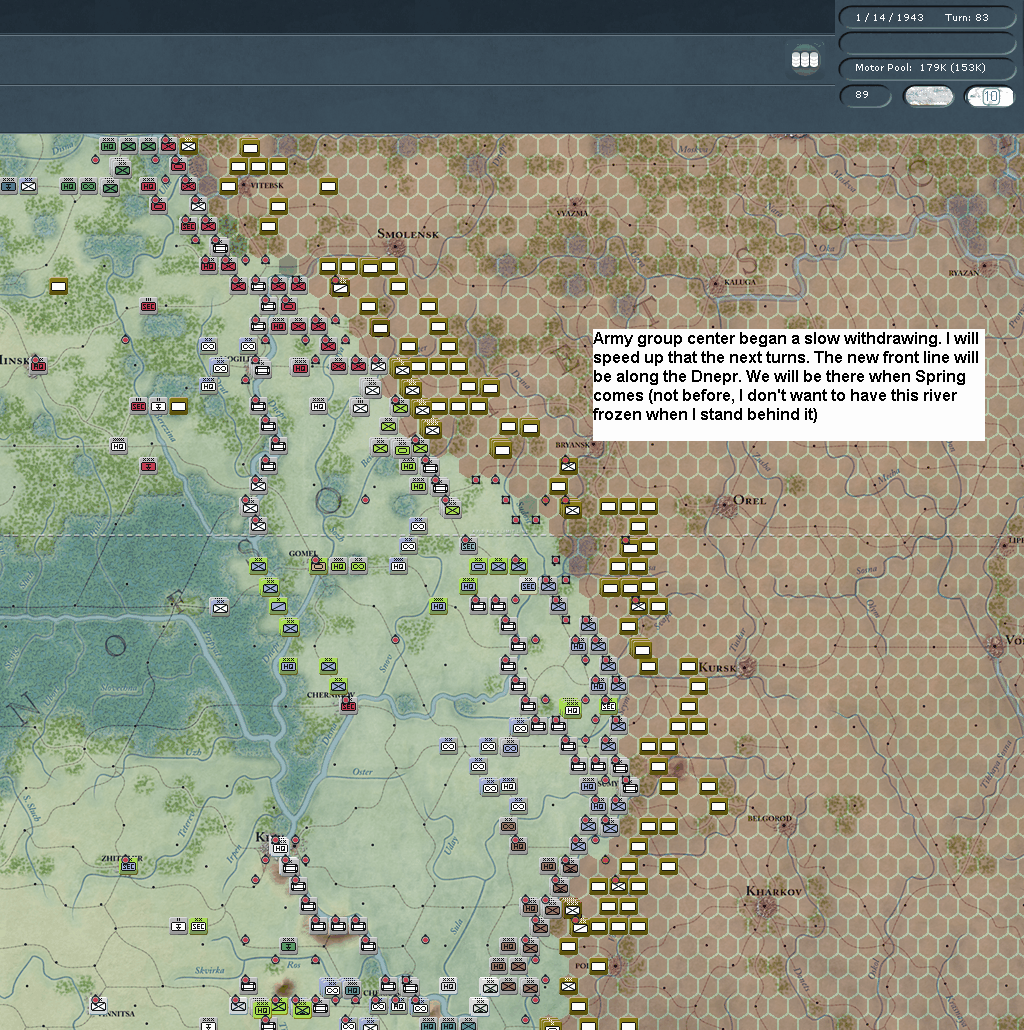The image size is (1024, 1030).
Task: Select white II battalion counter on the Berezina
Action: point(158,406)
